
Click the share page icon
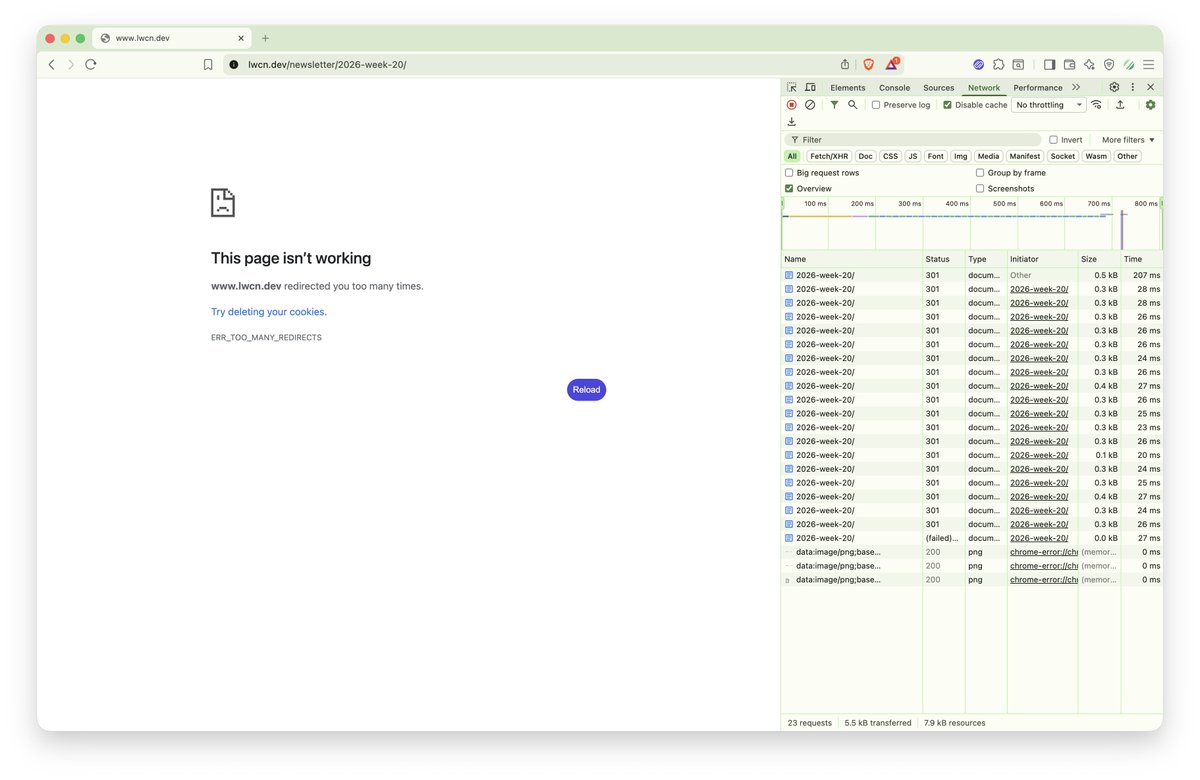pos(845,64)
